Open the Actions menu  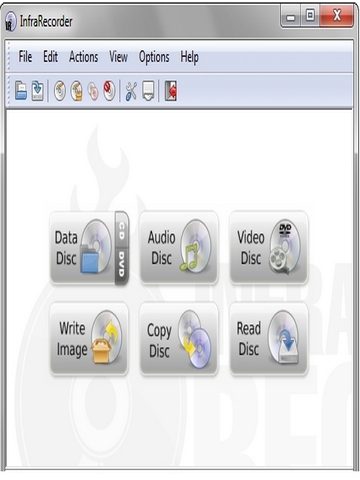(x=83, y=57)
